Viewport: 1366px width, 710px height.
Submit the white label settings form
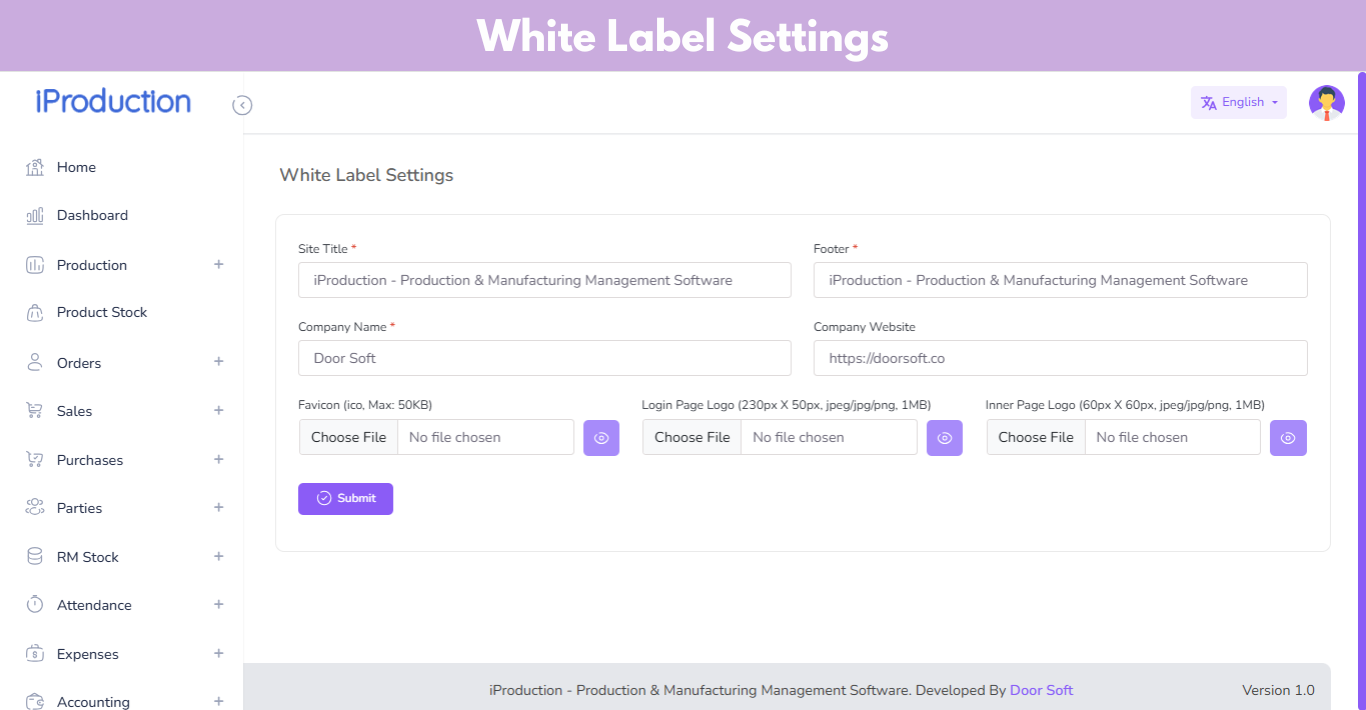(x=345, y=499)
